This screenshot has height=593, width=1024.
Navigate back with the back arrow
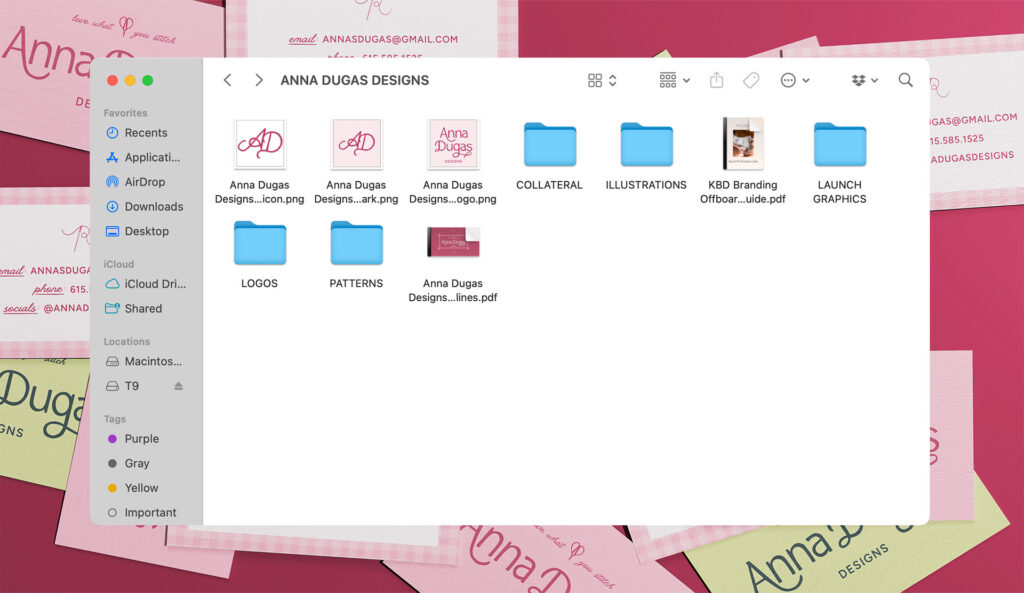pyautogui.click(x=227, y=80)
